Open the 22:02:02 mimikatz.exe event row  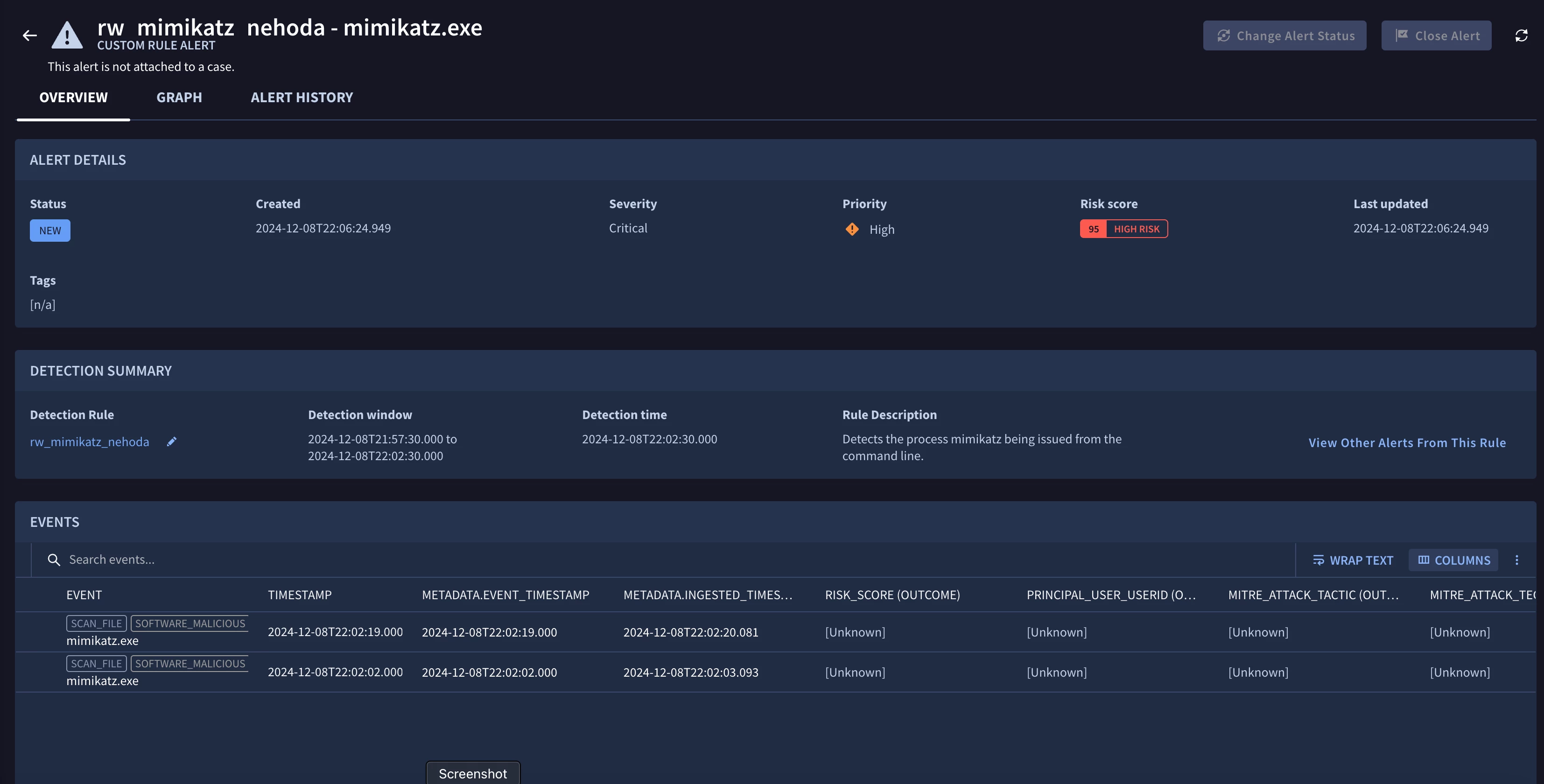coord(776,672)
